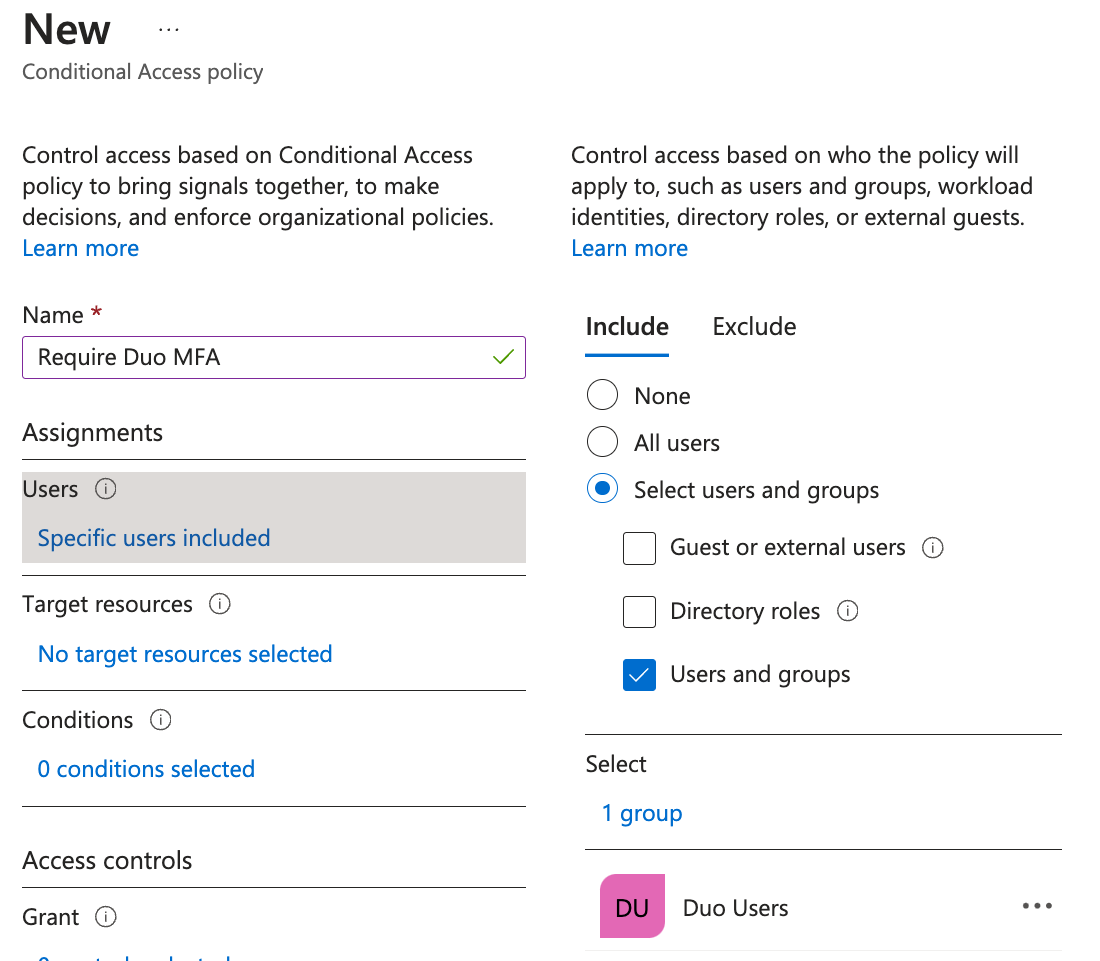Click the pink DU group avatar
1100x961 pixels.
[x=632, y=908]
